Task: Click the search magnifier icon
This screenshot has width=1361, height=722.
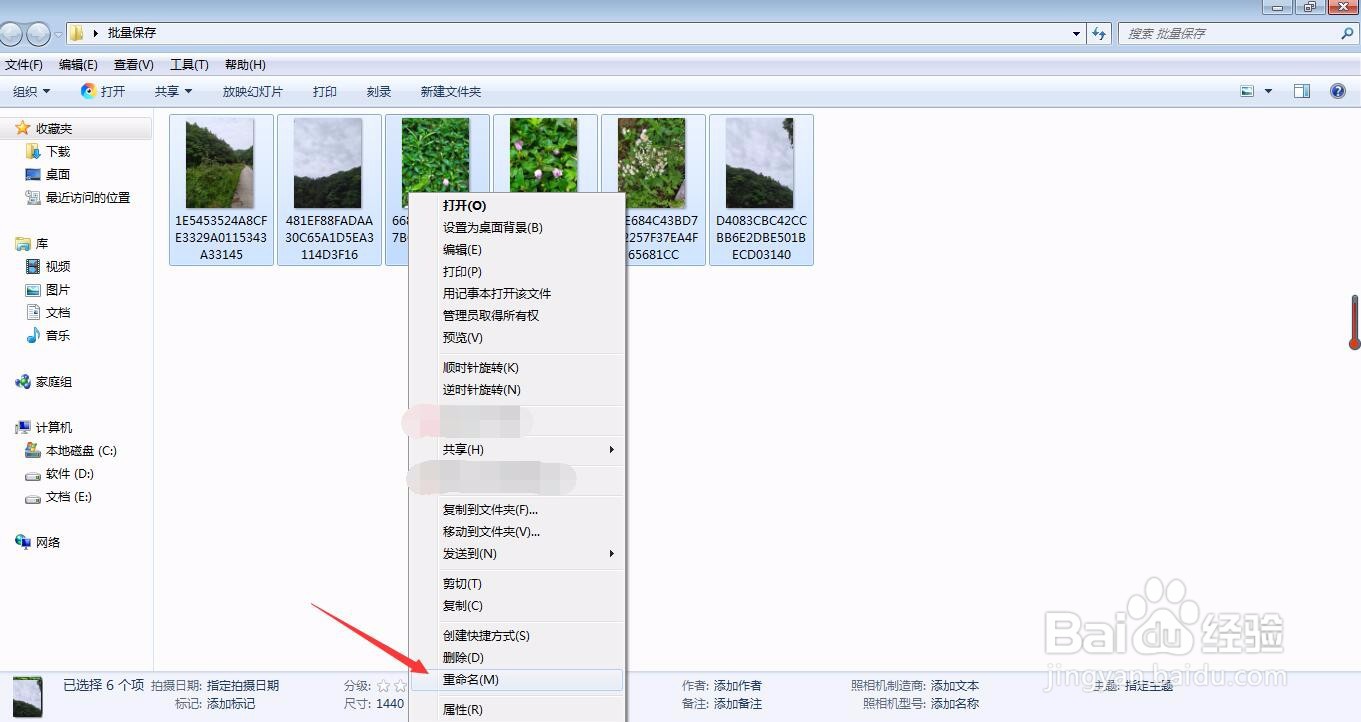Action: (x=1347, y=33)
